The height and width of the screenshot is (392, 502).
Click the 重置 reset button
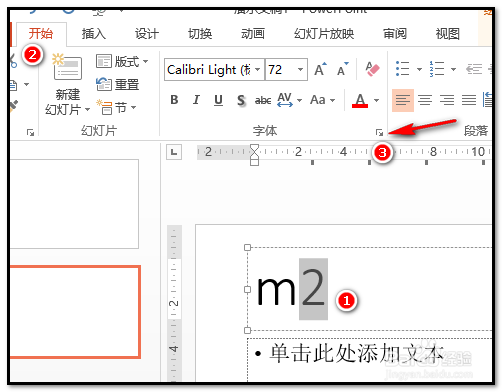point(117,84)
